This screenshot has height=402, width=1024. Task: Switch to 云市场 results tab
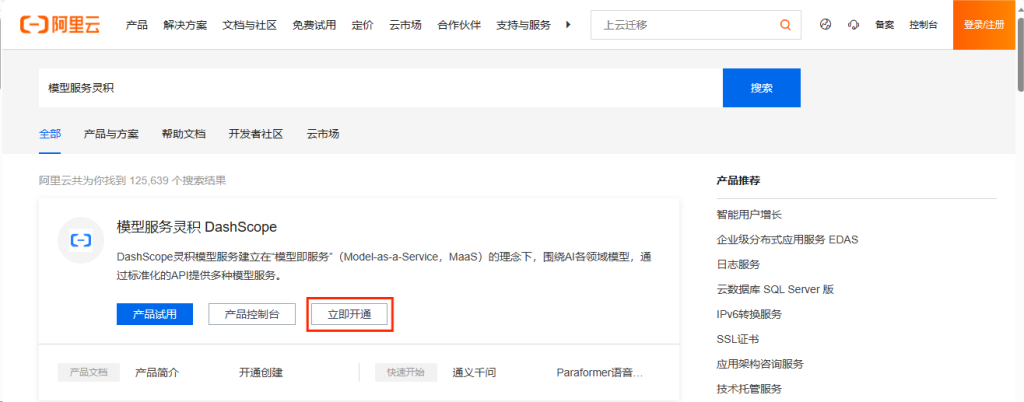pyautogui.click(x=323, y=134)
